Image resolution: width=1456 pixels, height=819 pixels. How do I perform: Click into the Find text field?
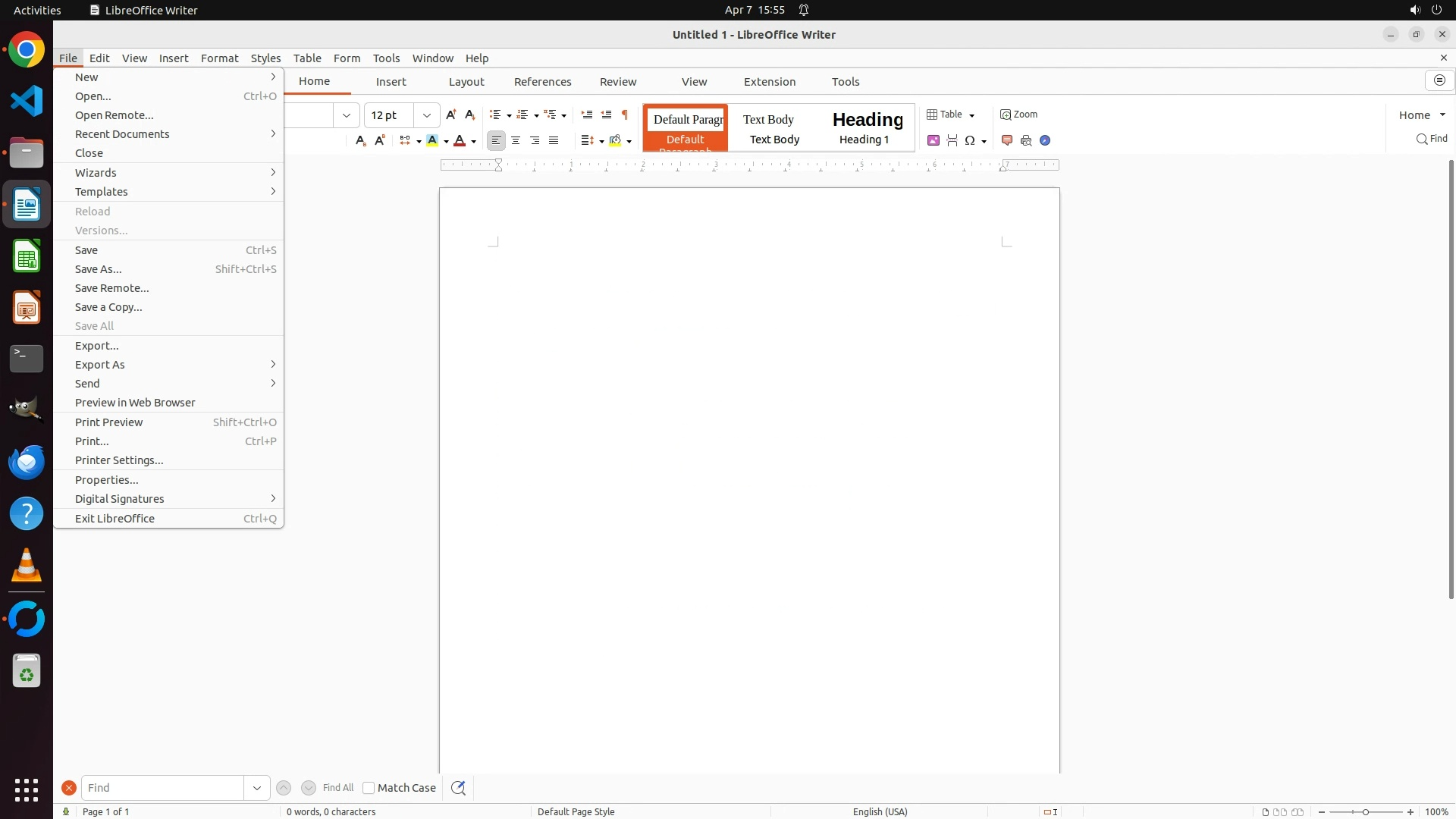[x=162, y=788]
